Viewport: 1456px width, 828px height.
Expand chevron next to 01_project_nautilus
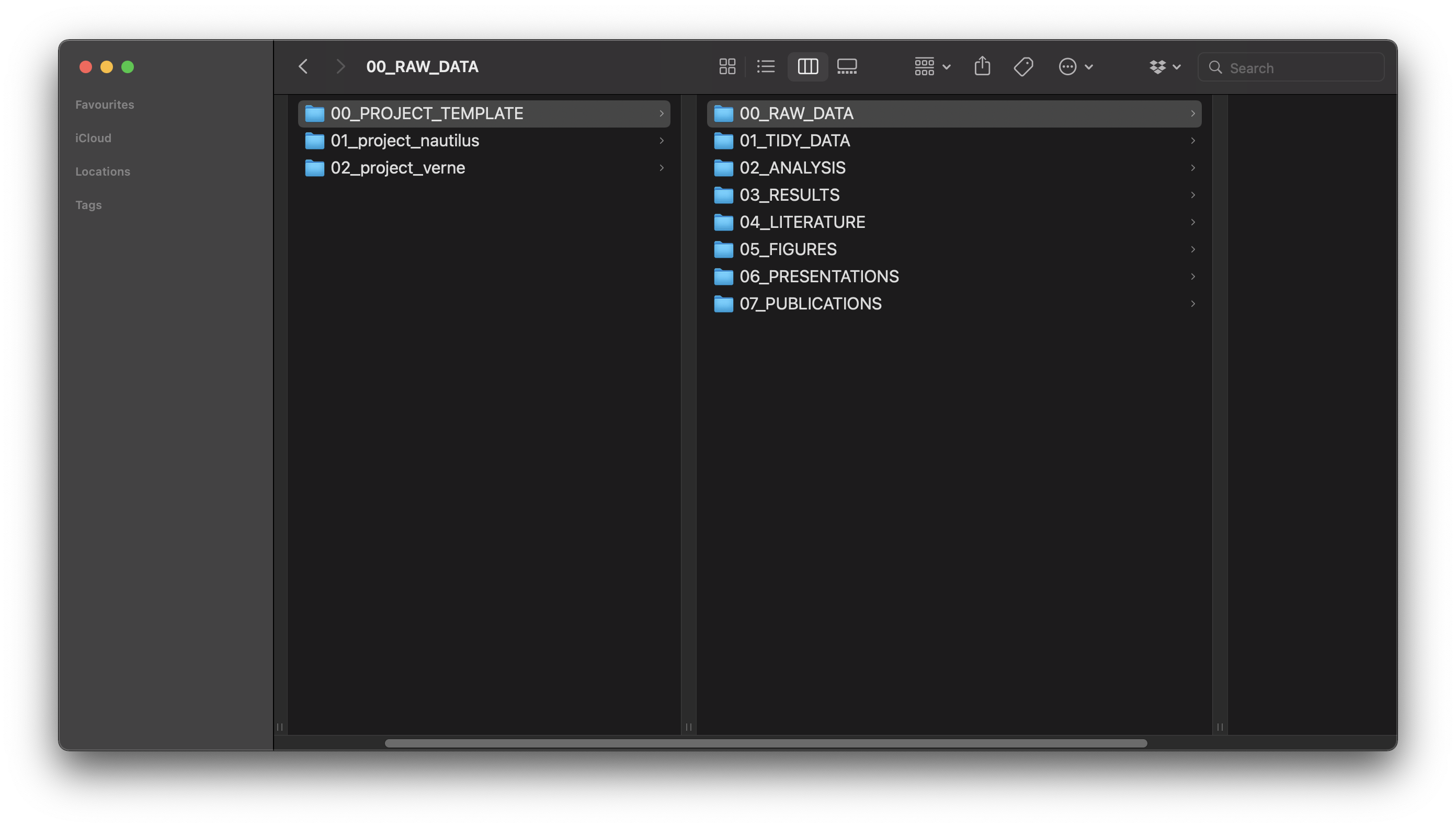tap(661, 141)
